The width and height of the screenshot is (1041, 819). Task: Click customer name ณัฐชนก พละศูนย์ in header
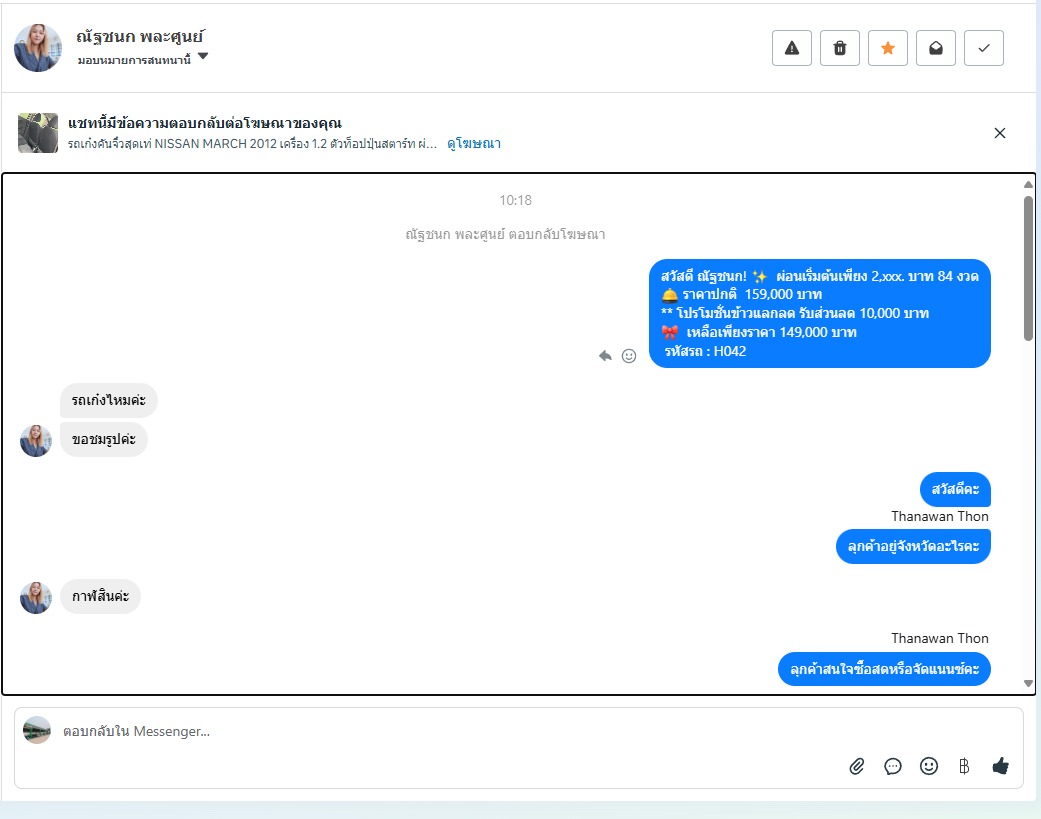coord(139,36)
